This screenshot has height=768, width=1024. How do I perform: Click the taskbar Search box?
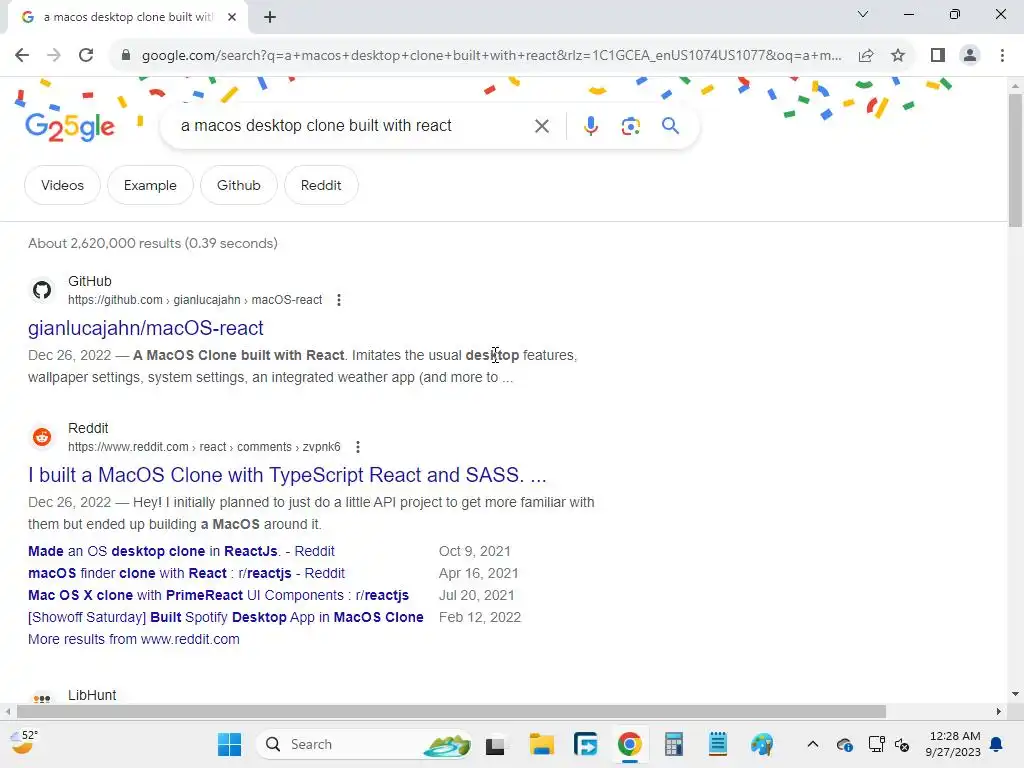pyautogui.click(x=364, y=744)
